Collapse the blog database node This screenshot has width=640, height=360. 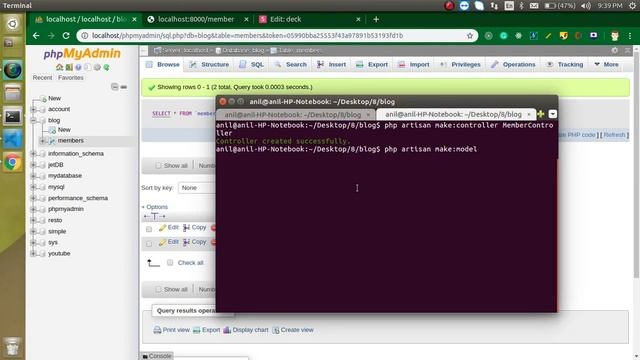click(x=33, y=120)
